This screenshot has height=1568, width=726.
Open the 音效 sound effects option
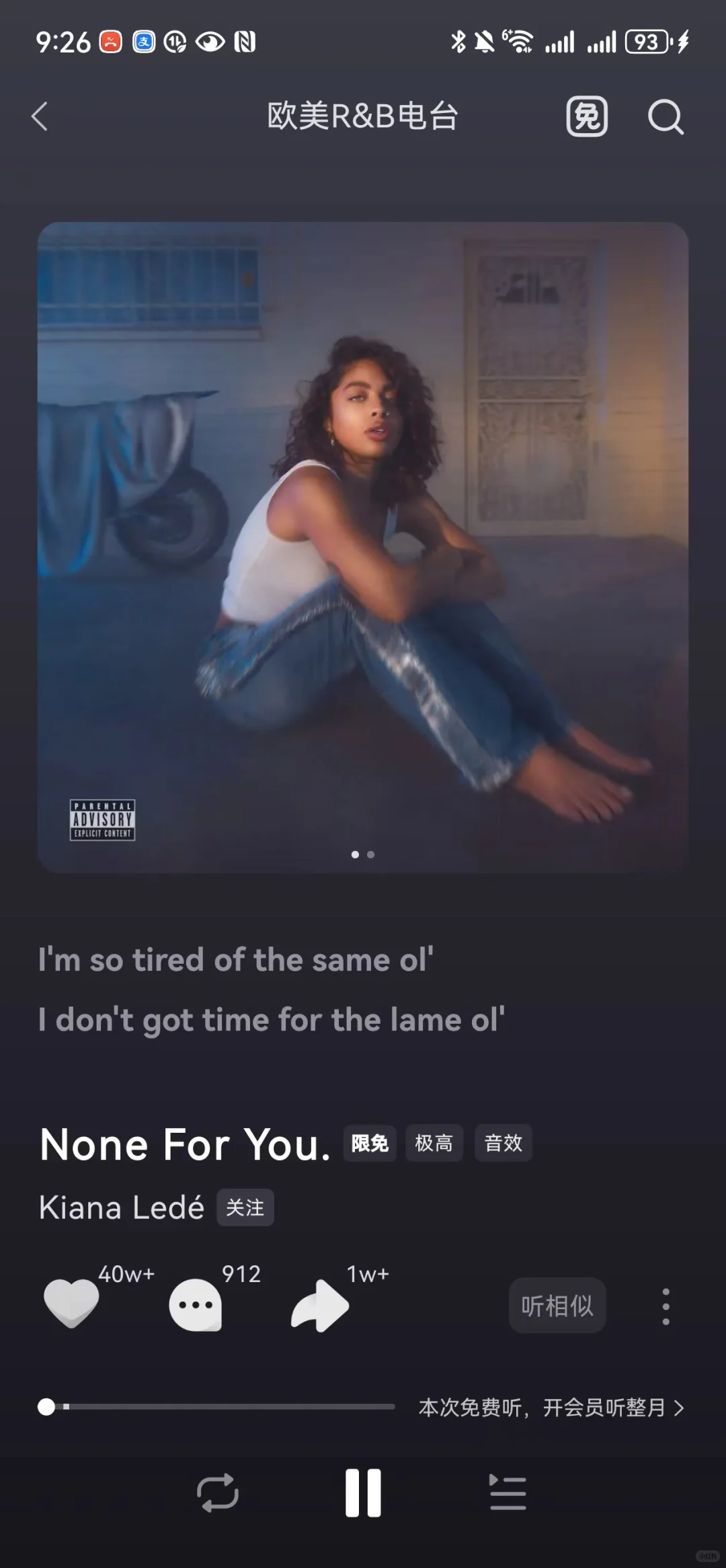(x=503, y=1143)
